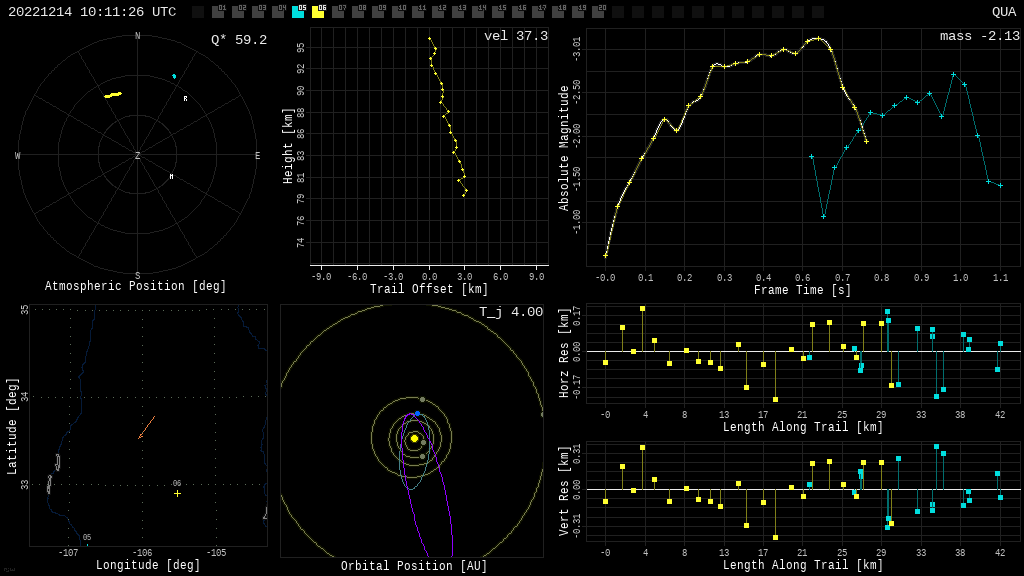Viewport: 1024px width, 576px height.
Task: Click the yellow Sun at orbit center
Action: [414, 438]
